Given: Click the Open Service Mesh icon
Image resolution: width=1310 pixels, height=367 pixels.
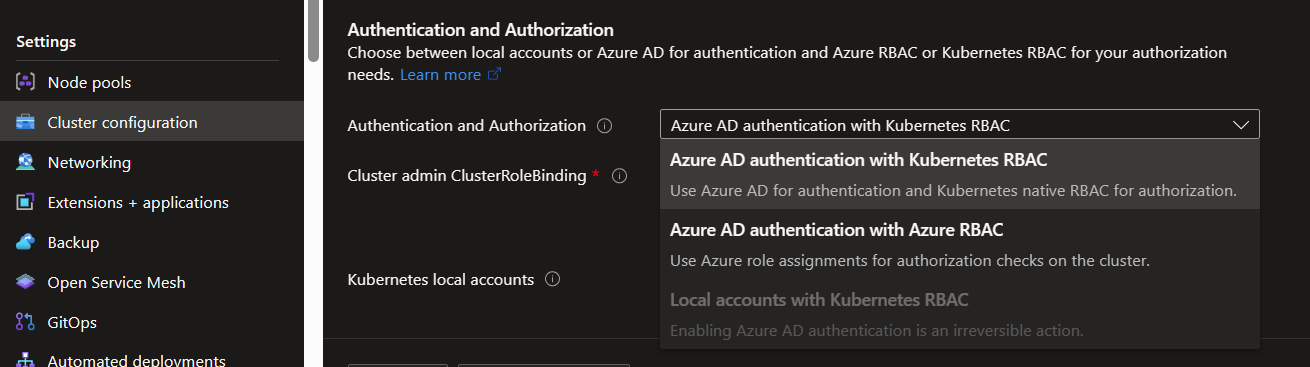Looking at the screenshot, I should tap(26, 282).
